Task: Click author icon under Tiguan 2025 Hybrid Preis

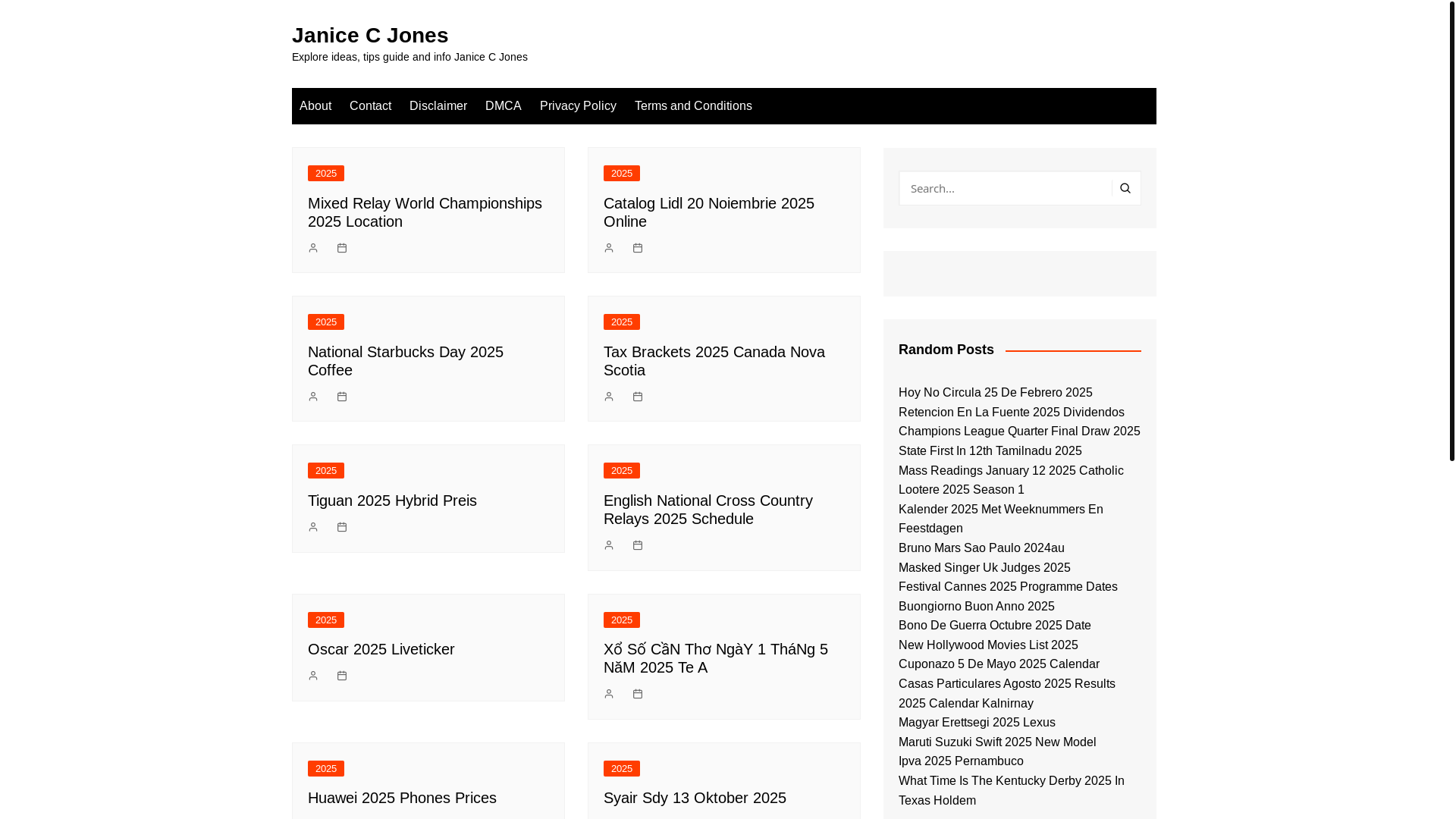Action: tap(313, 527)
